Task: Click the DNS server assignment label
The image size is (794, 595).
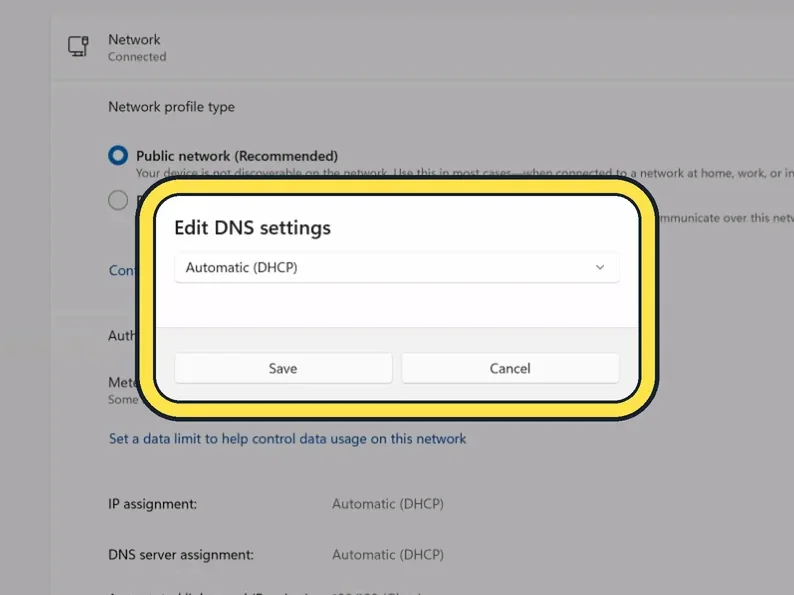Action: pyautogui.click(x=181, y=555)
